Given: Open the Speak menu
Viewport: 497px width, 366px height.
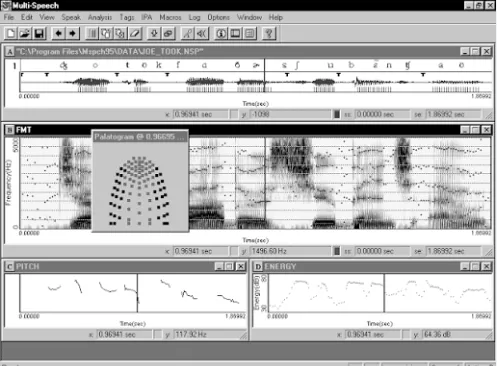Looking at the screenshot, I should (x=71, y=17).
